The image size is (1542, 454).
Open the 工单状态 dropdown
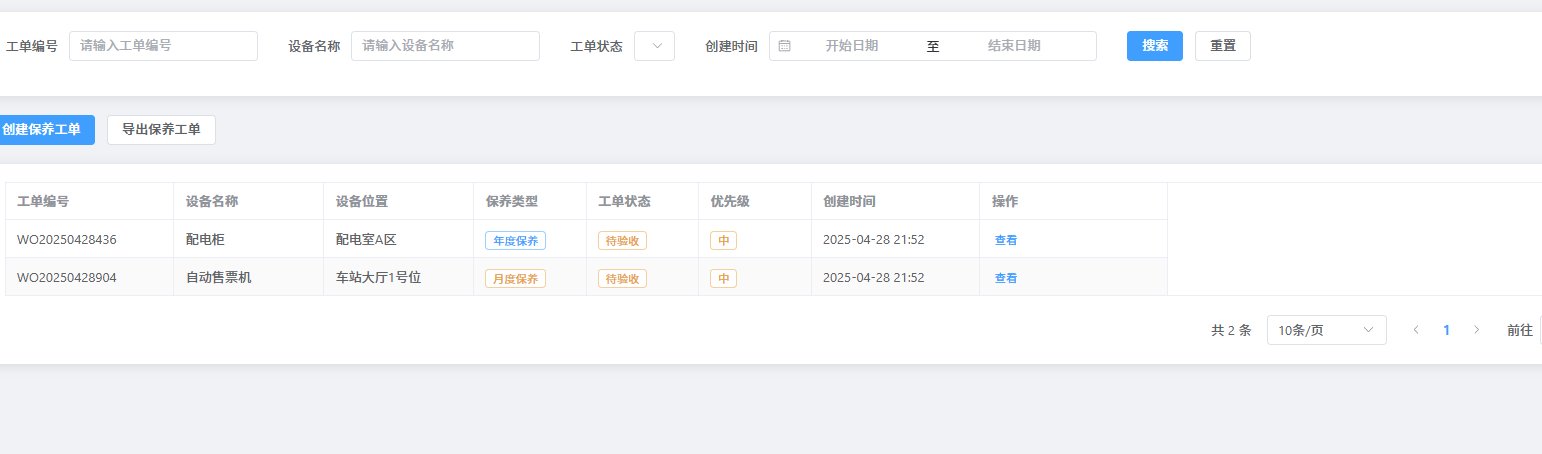tap(655, 46)
